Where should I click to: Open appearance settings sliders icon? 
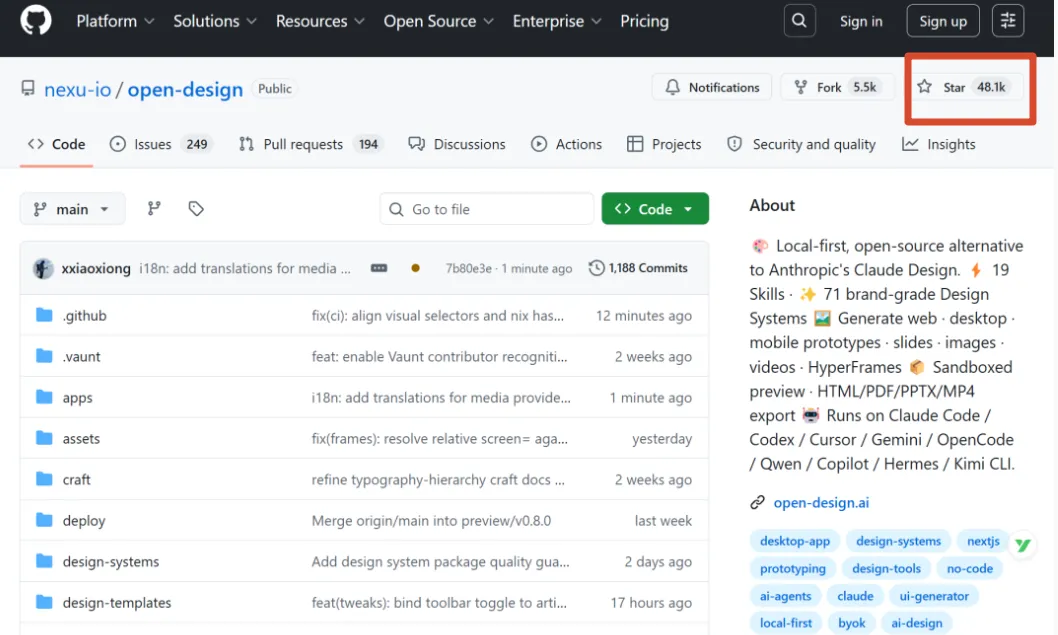[1008, 21]
